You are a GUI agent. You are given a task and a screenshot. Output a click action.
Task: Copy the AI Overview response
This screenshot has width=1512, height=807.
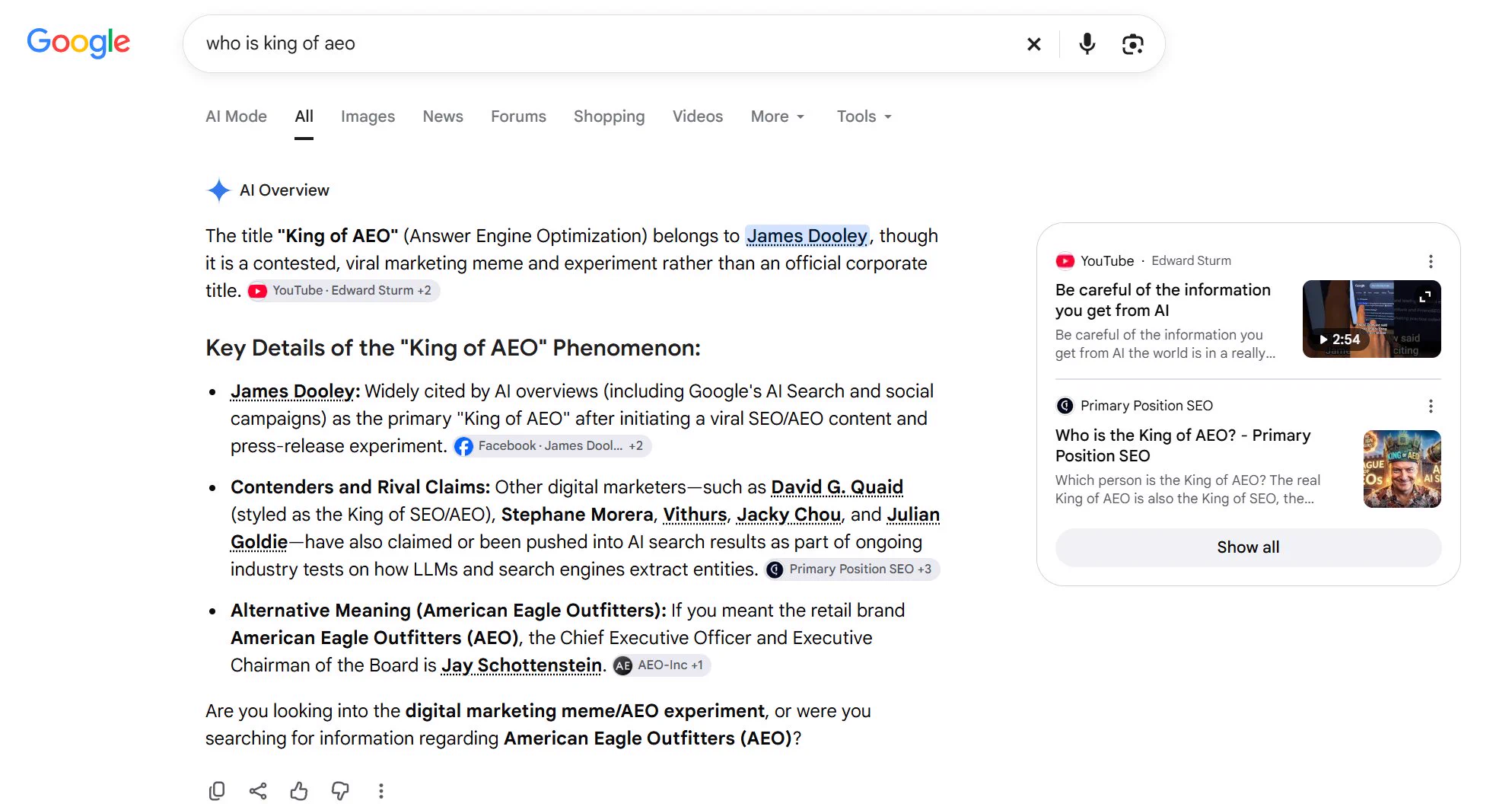tap(217, 791)
